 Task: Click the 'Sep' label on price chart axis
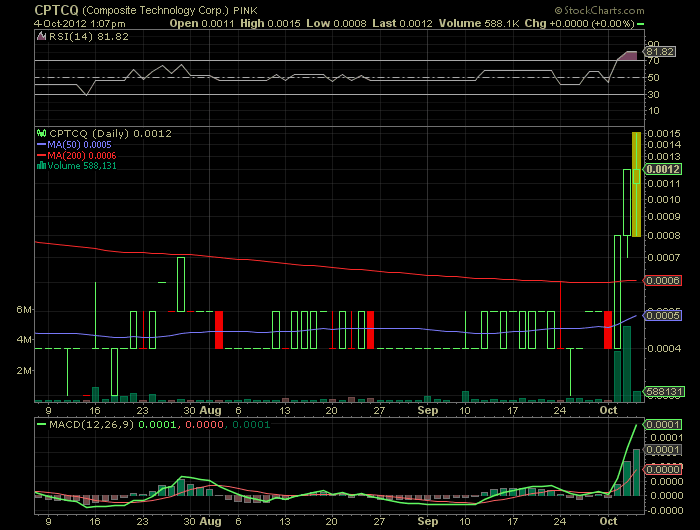[x=428, y=410]
